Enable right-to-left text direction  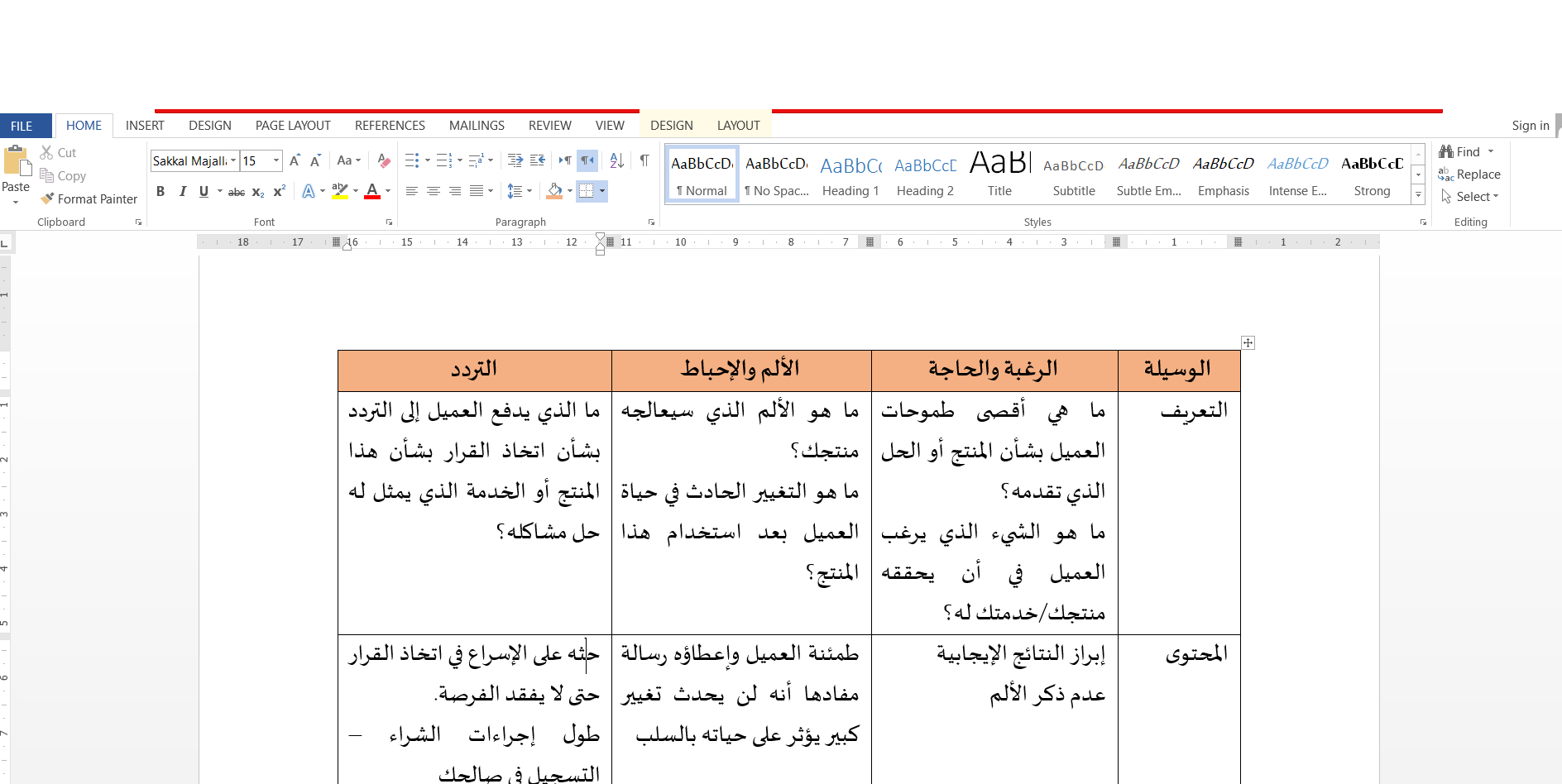click(587, 160)
